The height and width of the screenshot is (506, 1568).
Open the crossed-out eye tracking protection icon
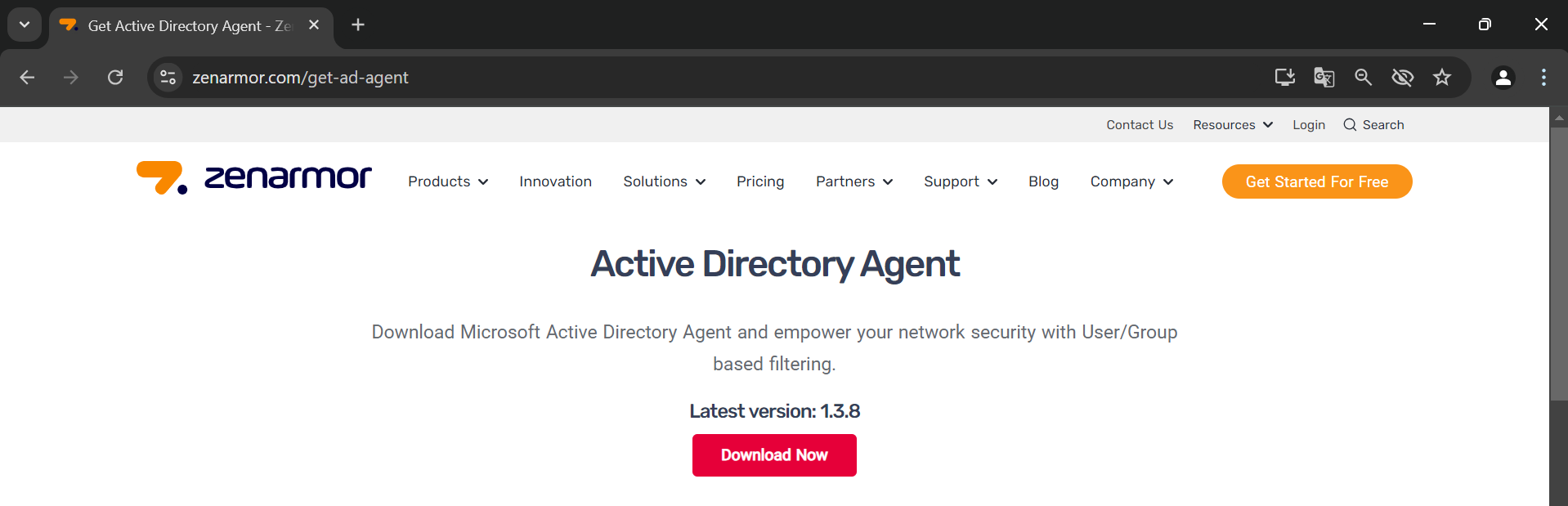click(1403, 78)
